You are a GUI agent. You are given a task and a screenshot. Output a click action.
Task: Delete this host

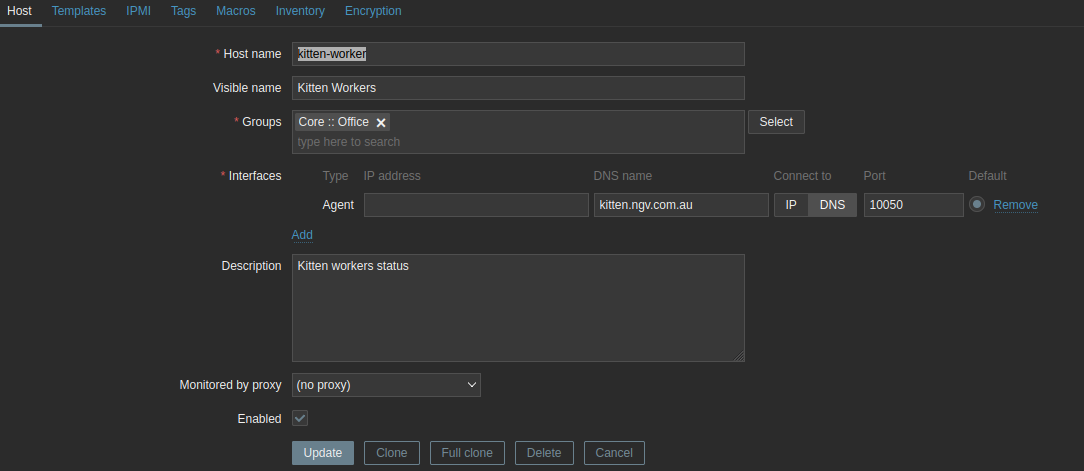pos(544,453)
